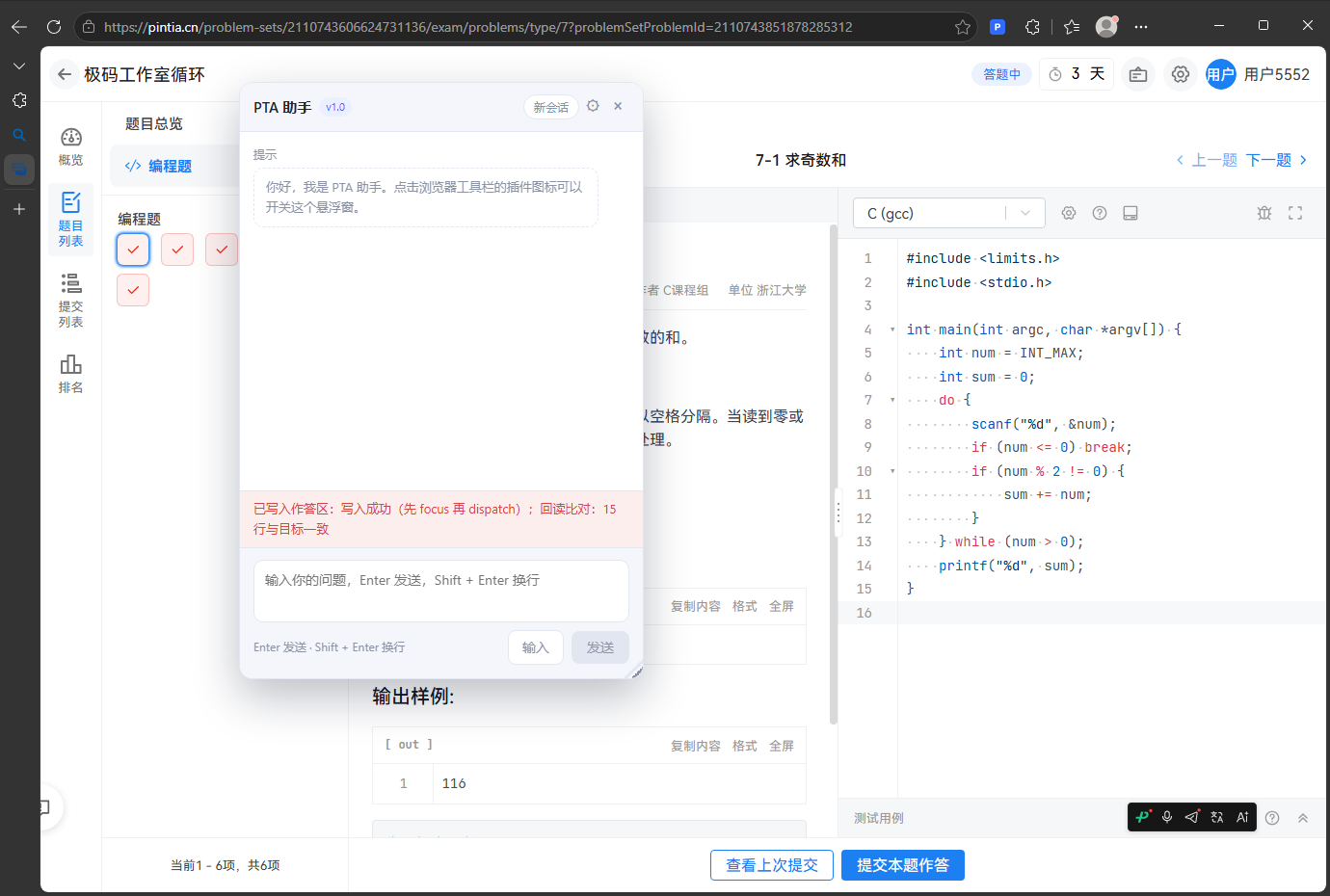Select the first checked problem box under 编程题
Screen dimensions: 1330x896
(133, 250)
